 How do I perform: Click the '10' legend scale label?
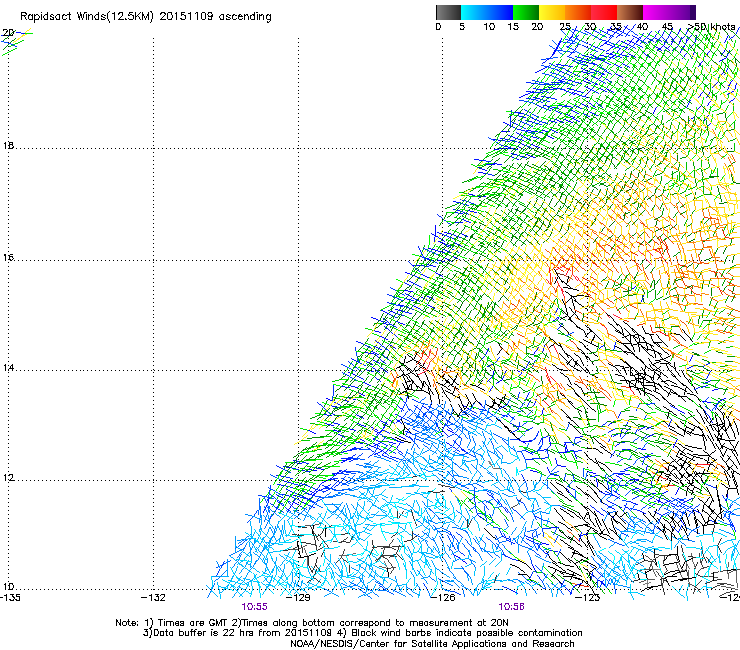[489, 27]
